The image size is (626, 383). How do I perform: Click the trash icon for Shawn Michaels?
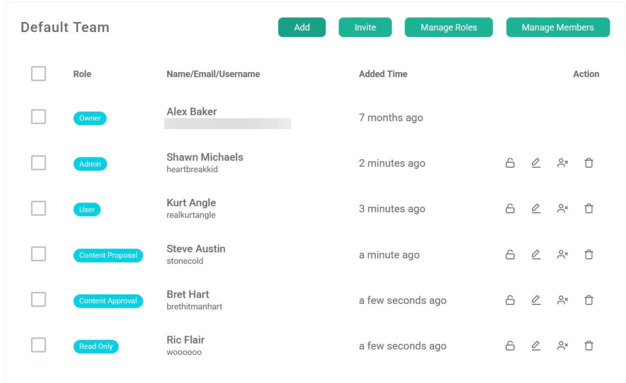[589, 163]
